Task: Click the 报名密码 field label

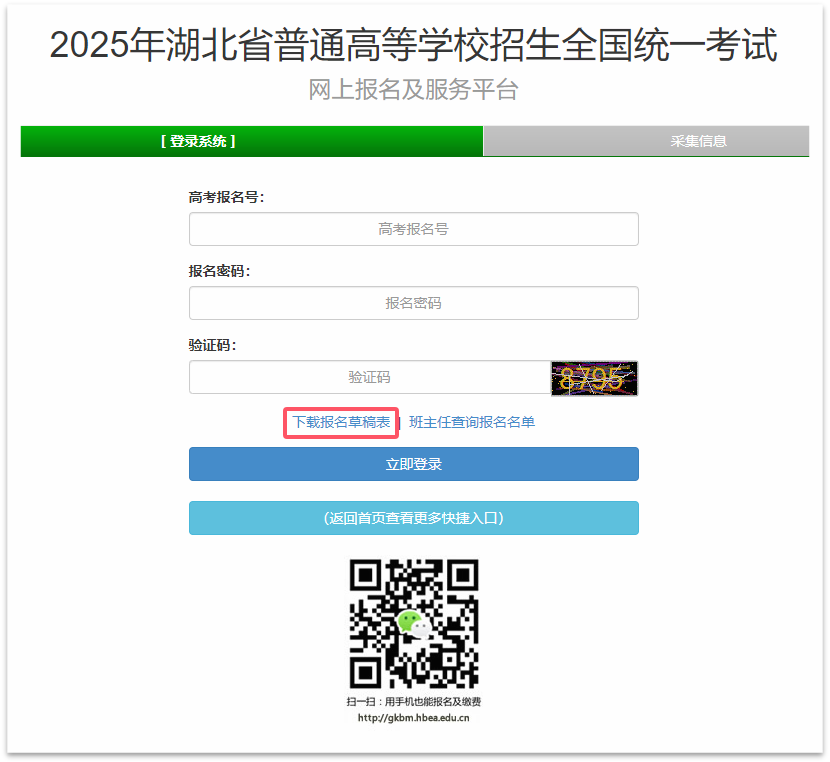Action: [x=219, y=271]
